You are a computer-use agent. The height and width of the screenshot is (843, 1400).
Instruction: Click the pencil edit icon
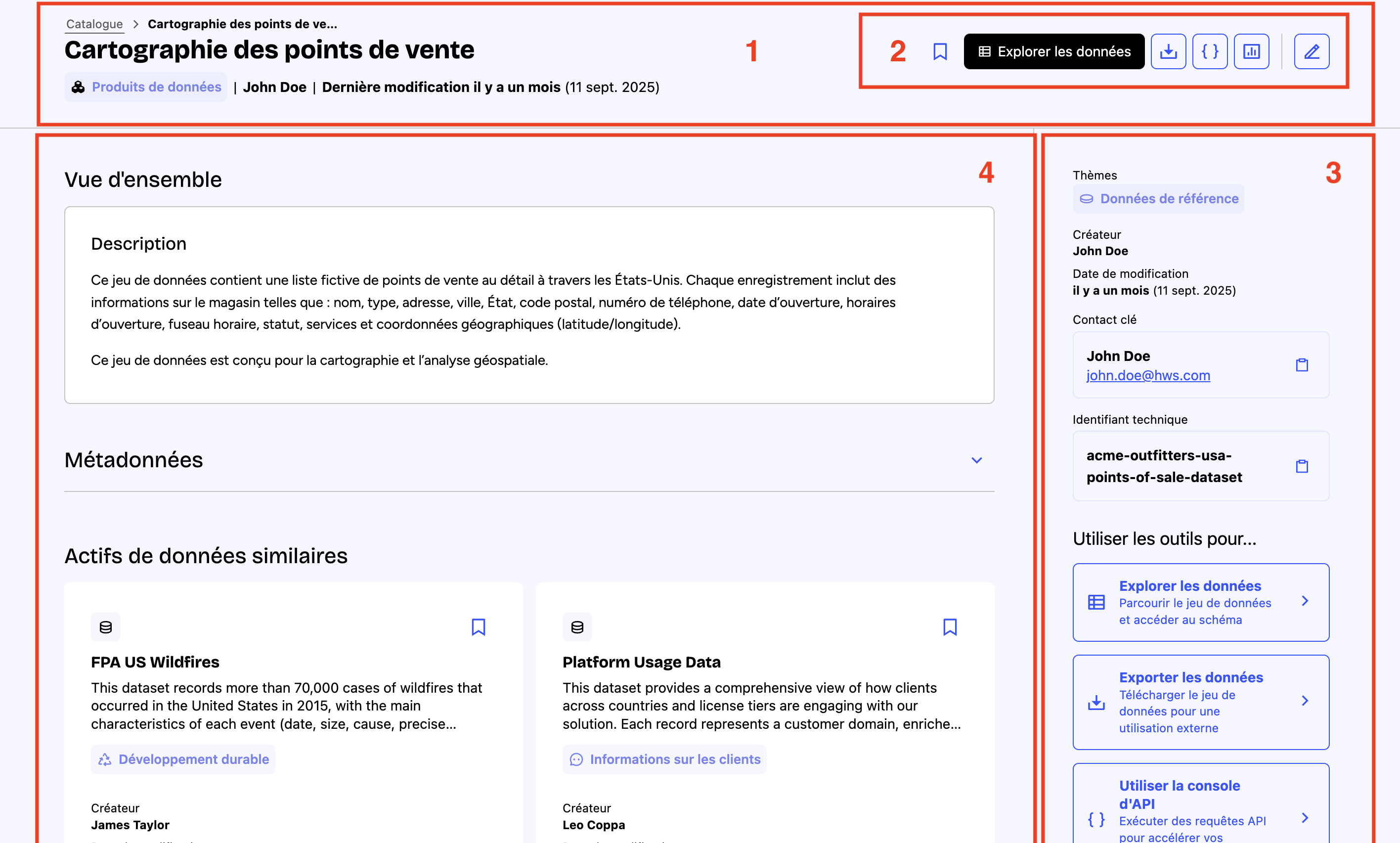coord(1311,52)
